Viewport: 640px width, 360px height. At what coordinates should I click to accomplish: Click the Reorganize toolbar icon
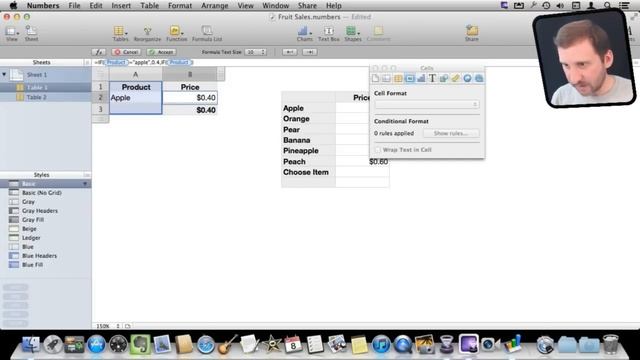pos(147,33)
